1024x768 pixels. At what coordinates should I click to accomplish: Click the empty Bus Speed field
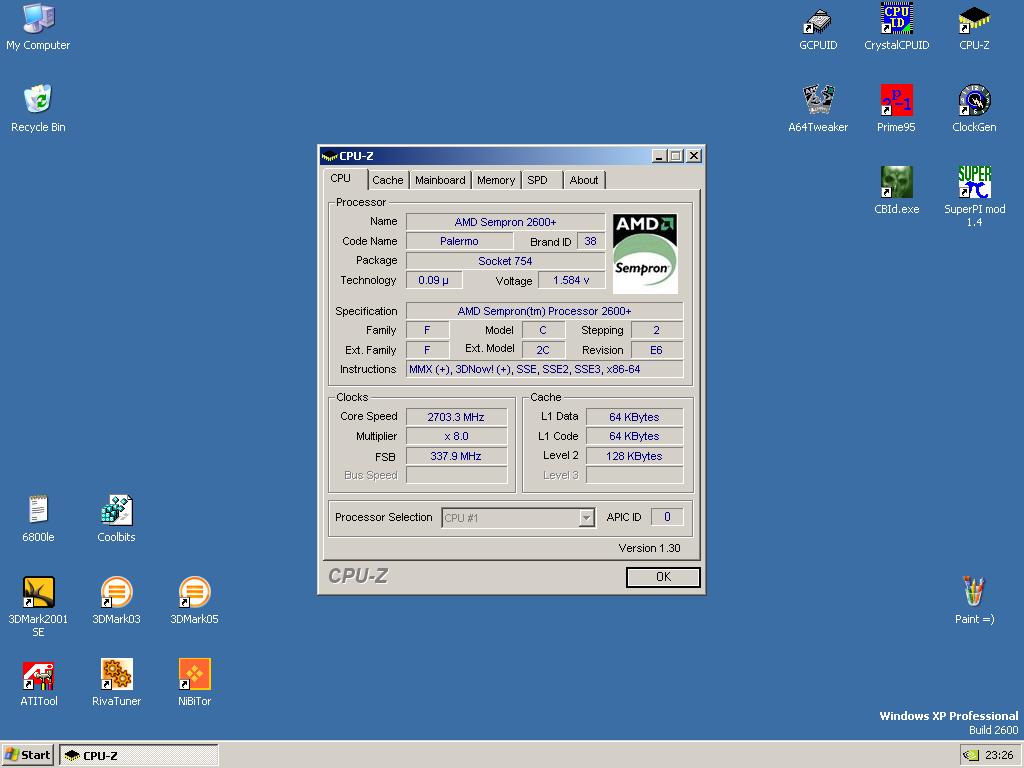pyautogui.click(x=456, y=475)
